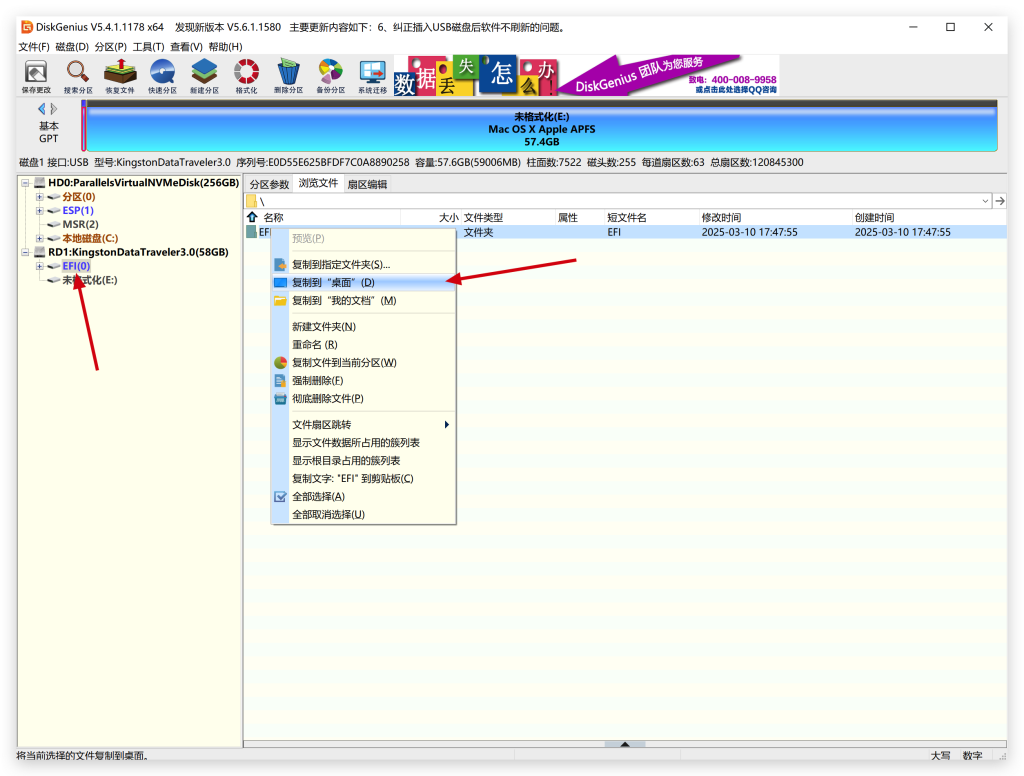This screenshot has height=776, width=1024.
Task: Expand the 本地磁盘(C:) tree node
Action: click(39, 238)
